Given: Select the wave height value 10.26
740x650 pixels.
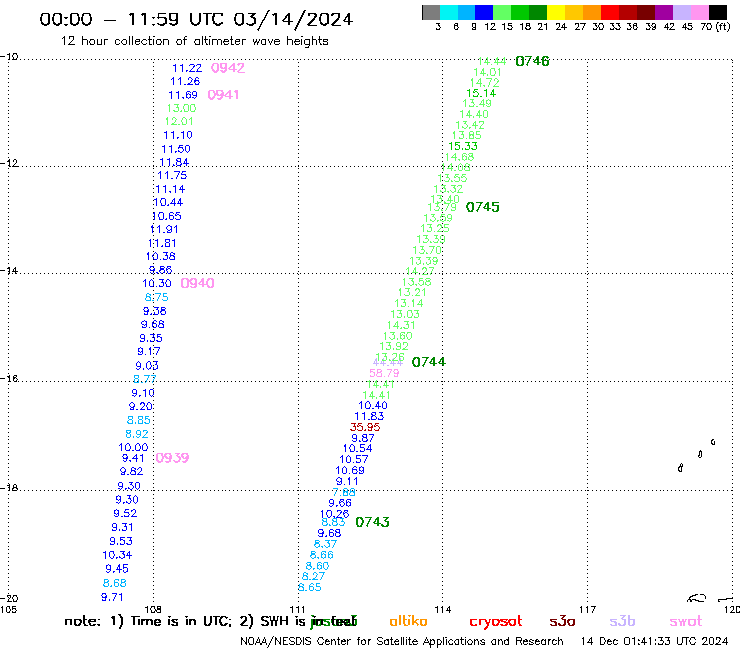Looking at the screenshot, I should (x=335, y=514).
